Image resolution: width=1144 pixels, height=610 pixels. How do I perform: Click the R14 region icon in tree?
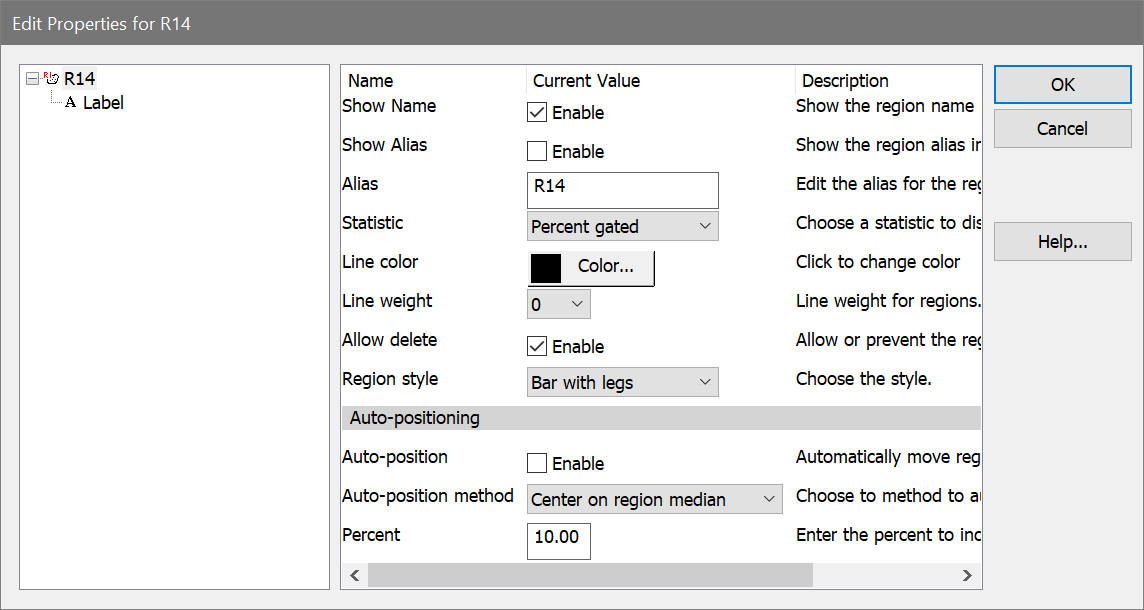[51, 79]
